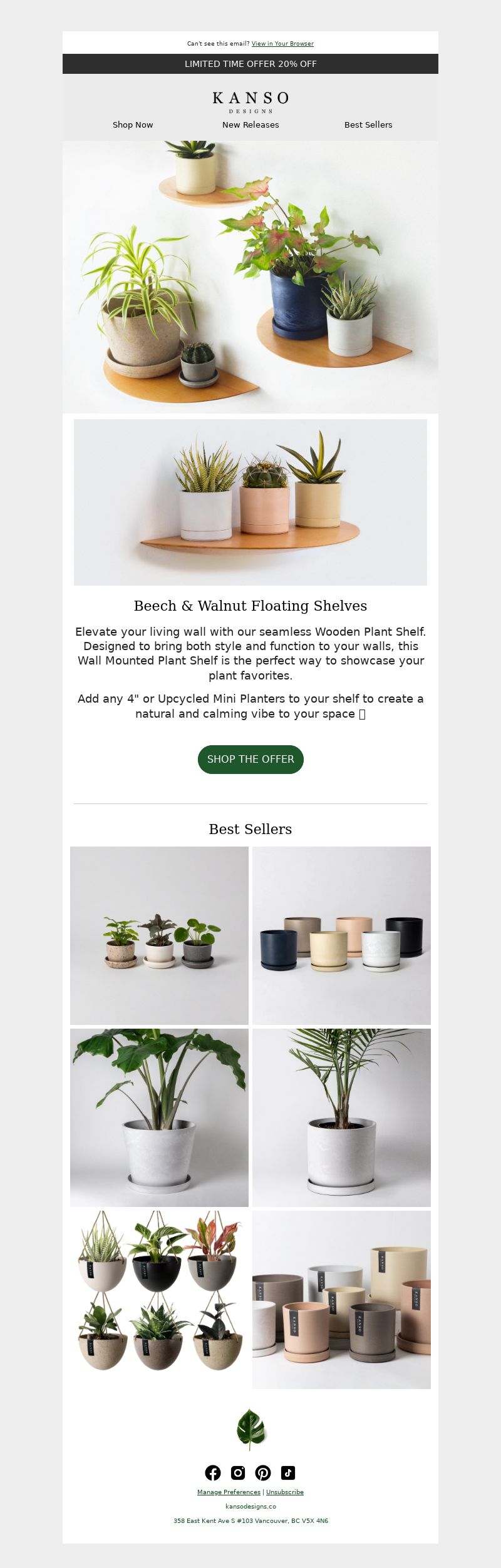Go to Shop Now in navigation
Viewport: 501px width, 1568px height.
pyautogui.click(x=133, y=125)
